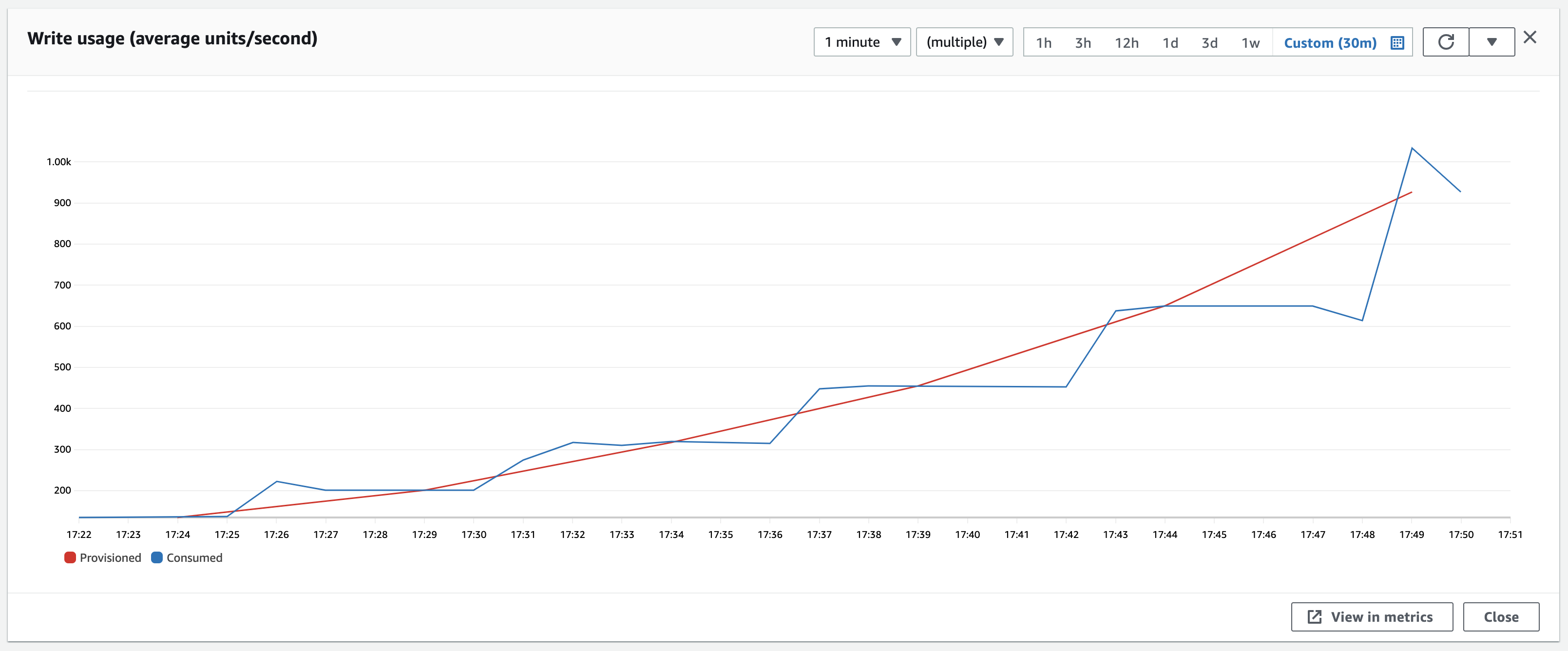Open the custom date range calendar icon
This screenshot has height=651, width=1568.
coord(1397,42)
